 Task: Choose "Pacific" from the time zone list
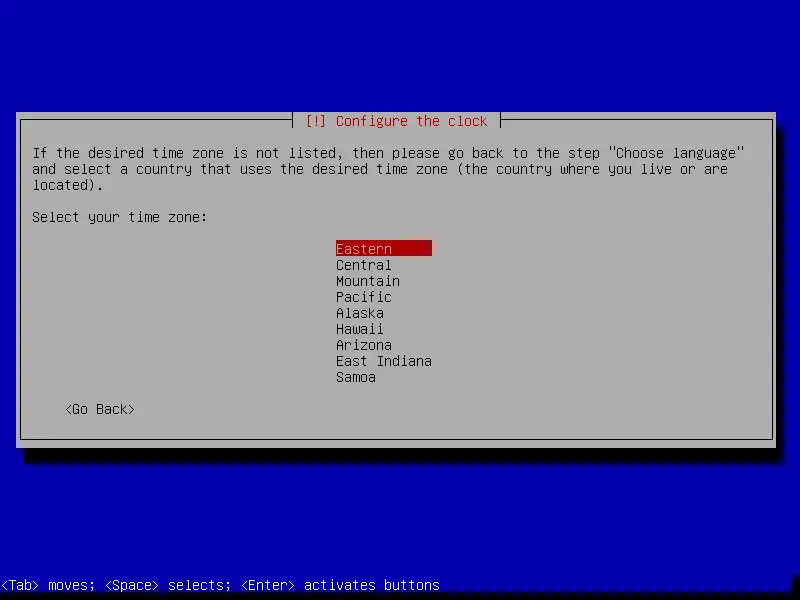[363, 296]
